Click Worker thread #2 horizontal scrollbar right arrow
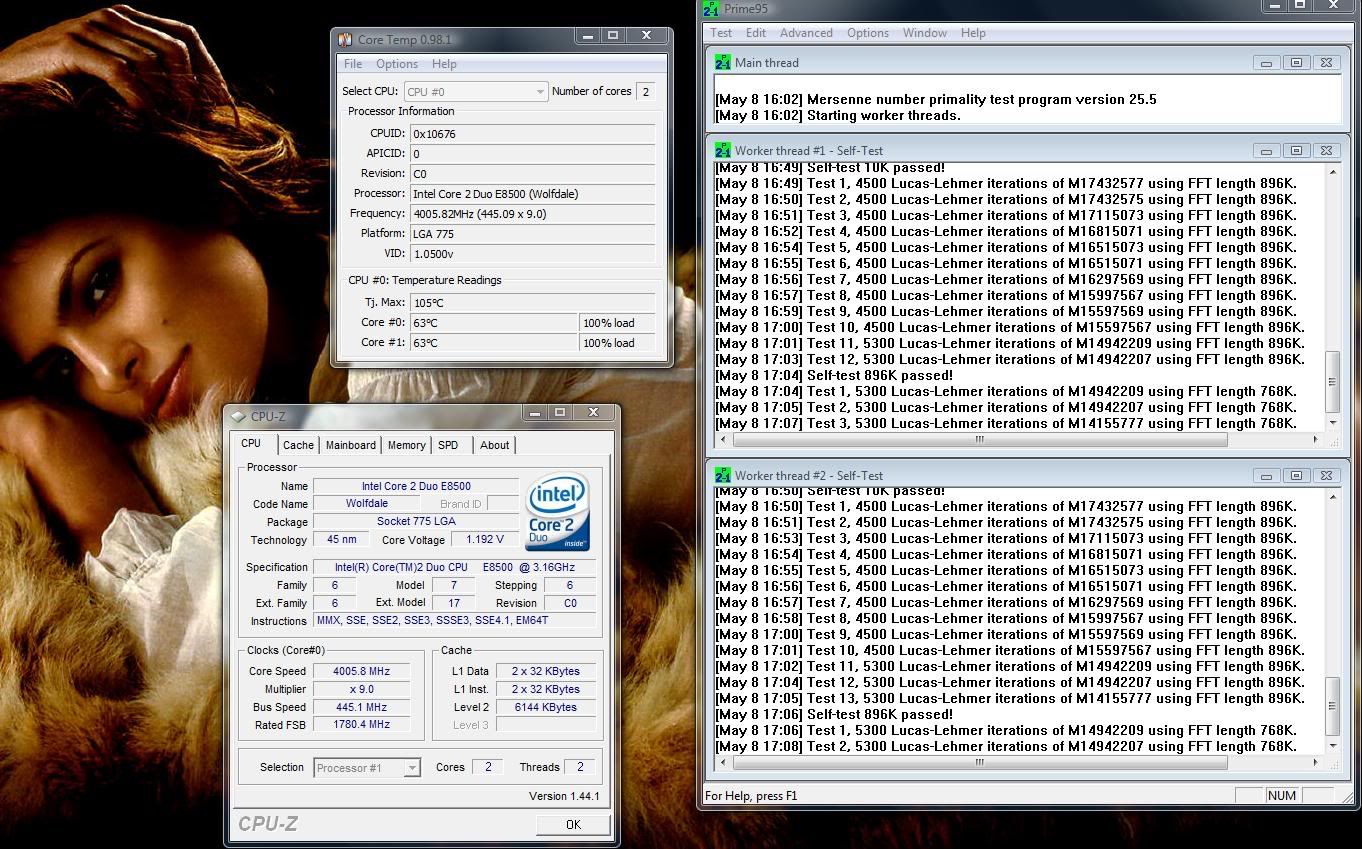The height and width of the screenshot is (849, 1362). pos(1316,763)
